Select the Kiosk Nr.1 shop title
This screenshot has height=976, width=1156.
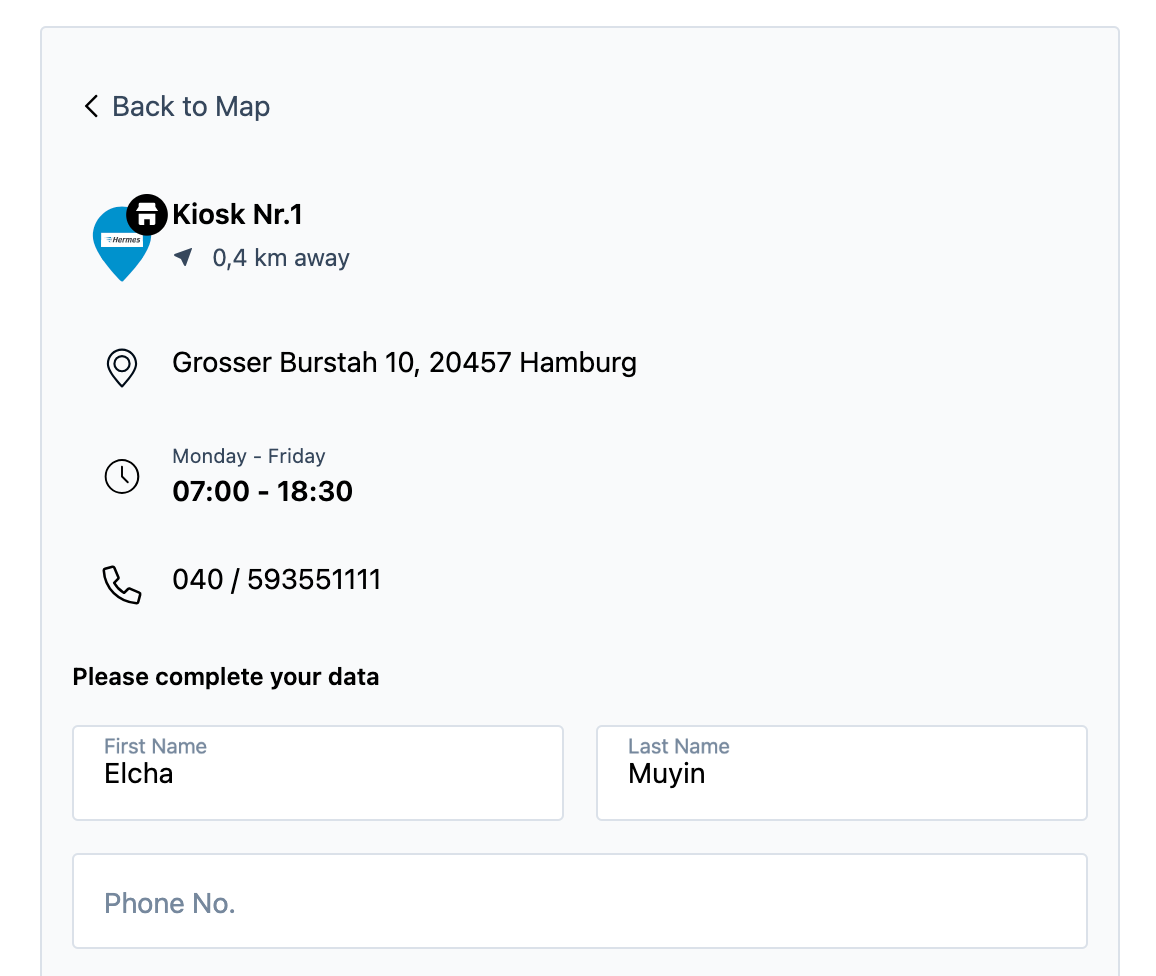coord(237,214)
